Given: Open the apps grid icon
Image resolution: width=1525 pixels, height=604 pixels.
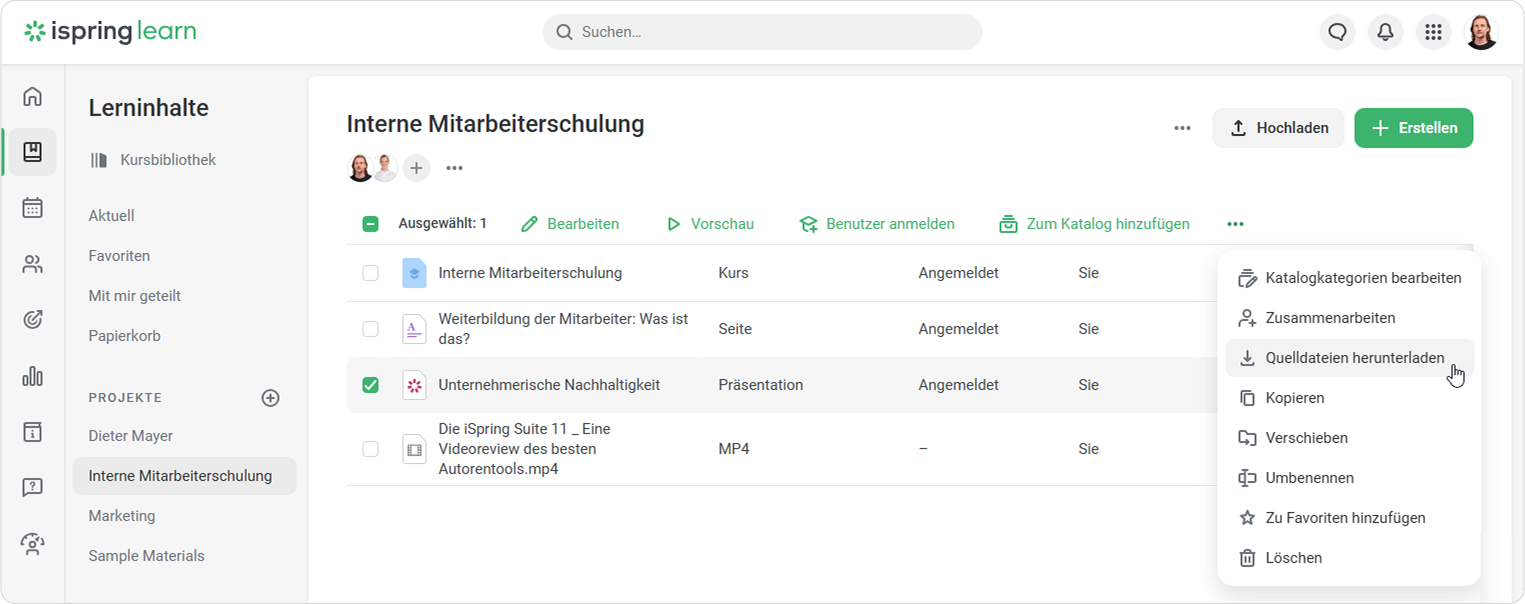Looking at the screenshot, I should click(x=1433, y=32).
